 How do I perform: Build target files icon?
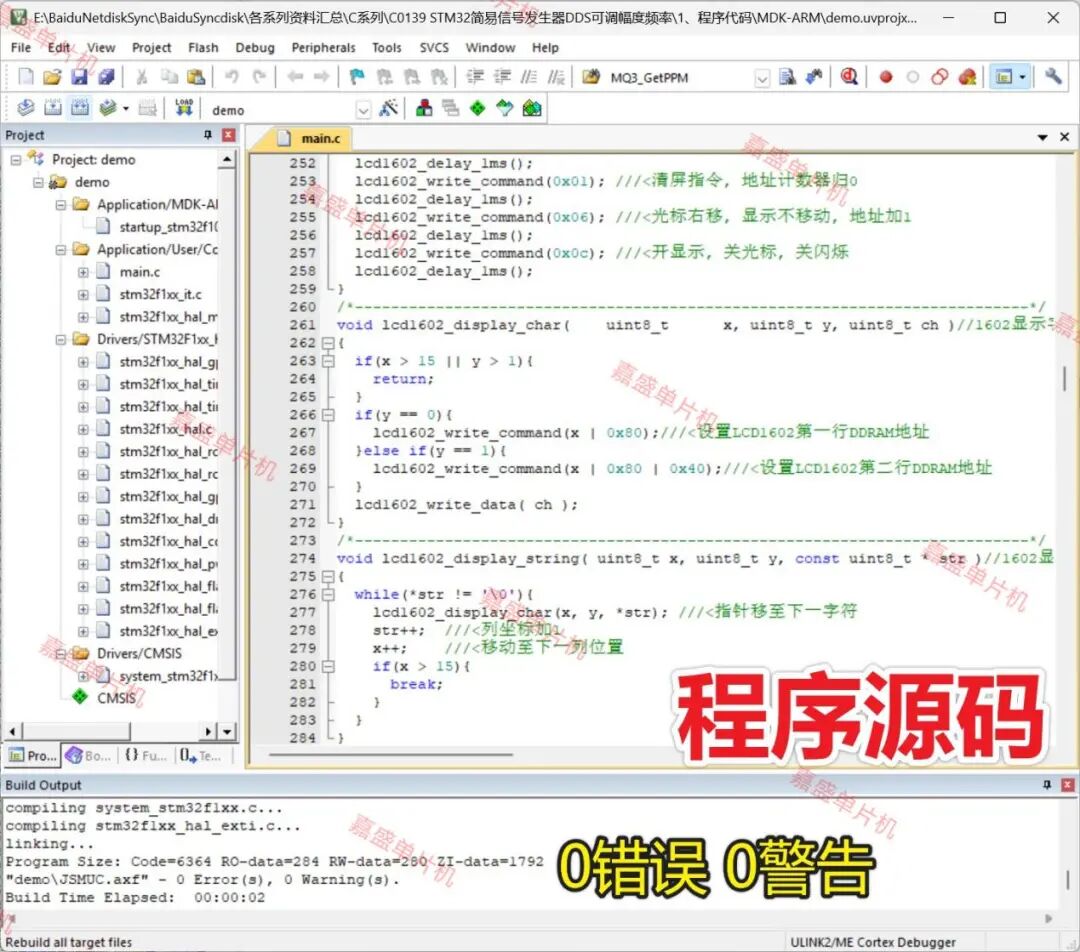point(53,108)
